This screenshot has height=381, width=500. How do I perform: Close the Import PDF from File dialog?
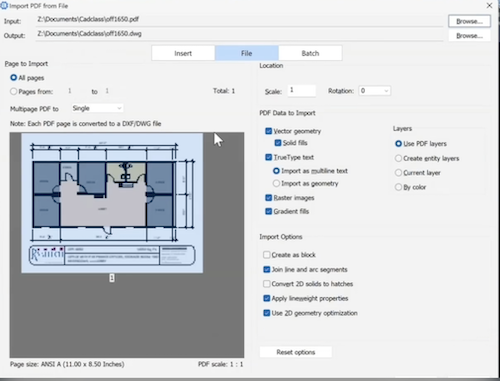(489, 6)
